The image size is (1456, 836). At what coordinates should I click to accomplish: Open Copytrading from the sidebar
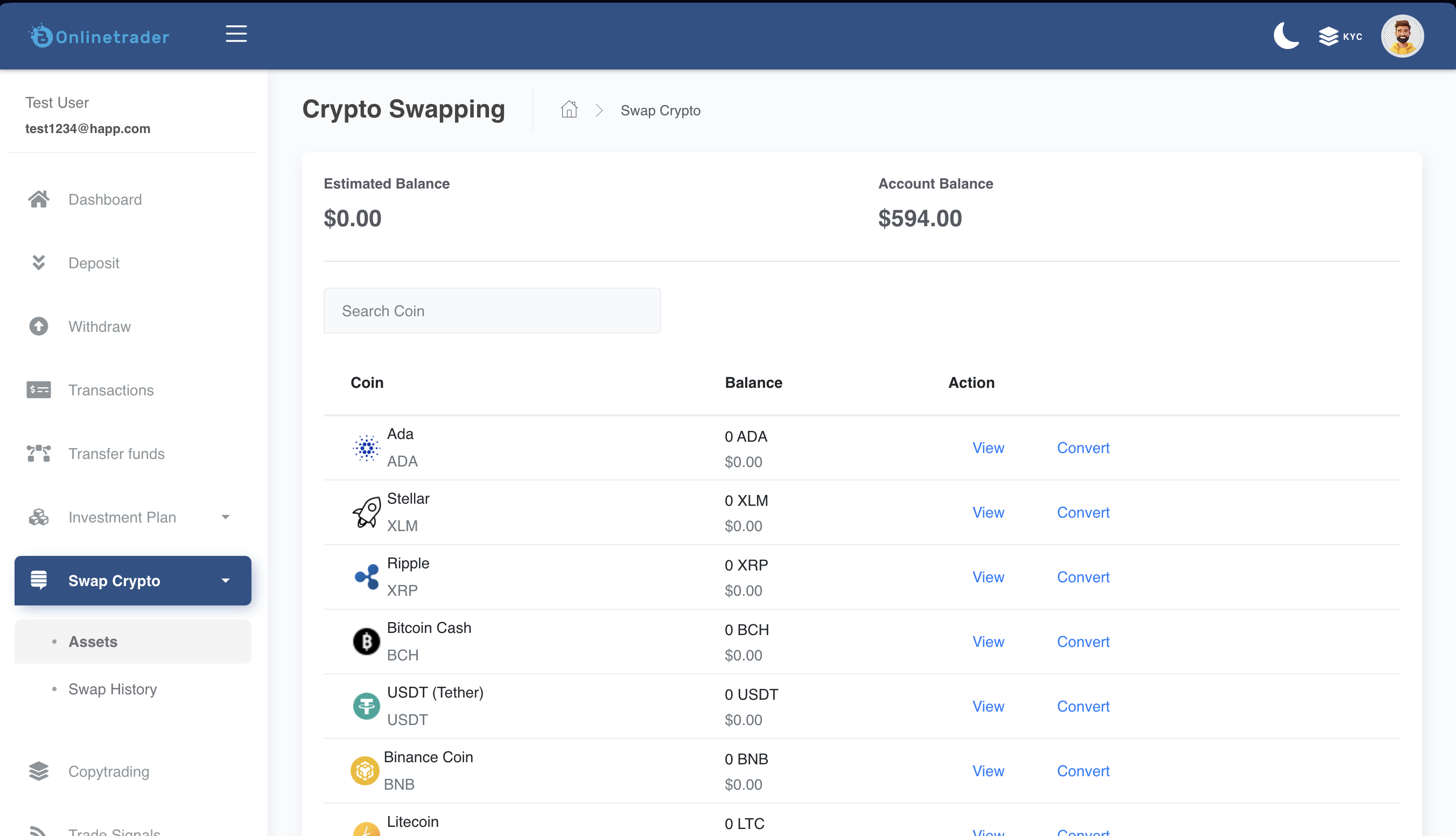click(x=108, y=771)
